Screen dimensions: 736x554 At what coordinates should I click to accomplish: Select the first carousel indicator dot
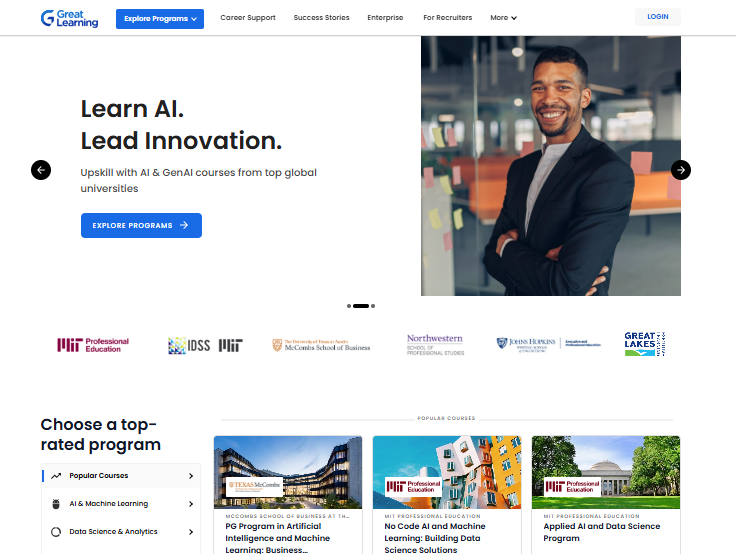[x=349, y=306]
